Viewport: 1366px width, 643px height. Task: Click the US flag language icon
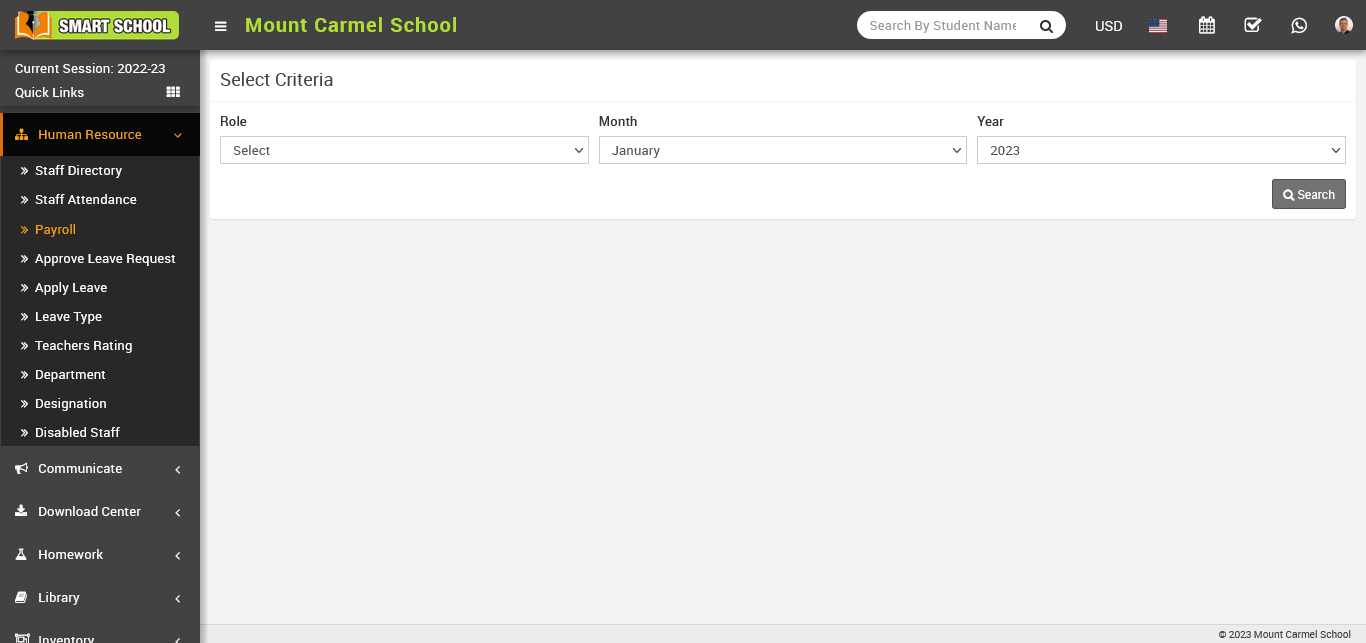(x=1158, y=26)
